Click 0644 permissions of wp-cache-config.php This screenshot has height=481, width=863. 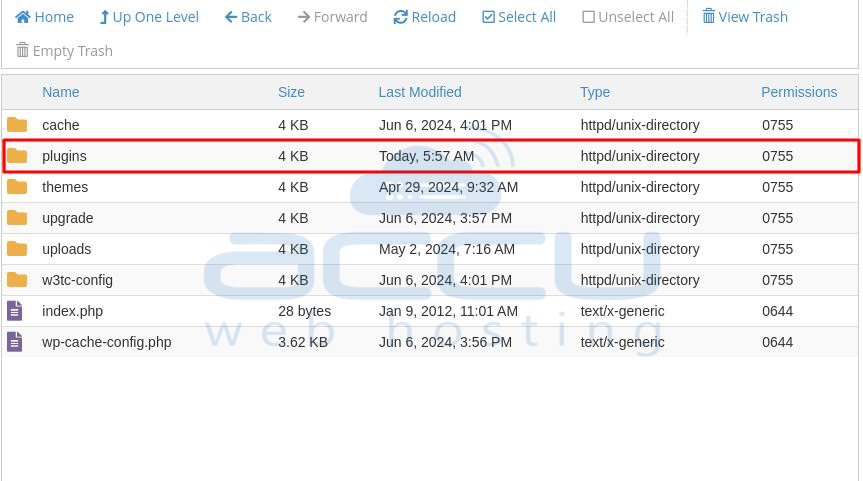[x=778, y=342]
